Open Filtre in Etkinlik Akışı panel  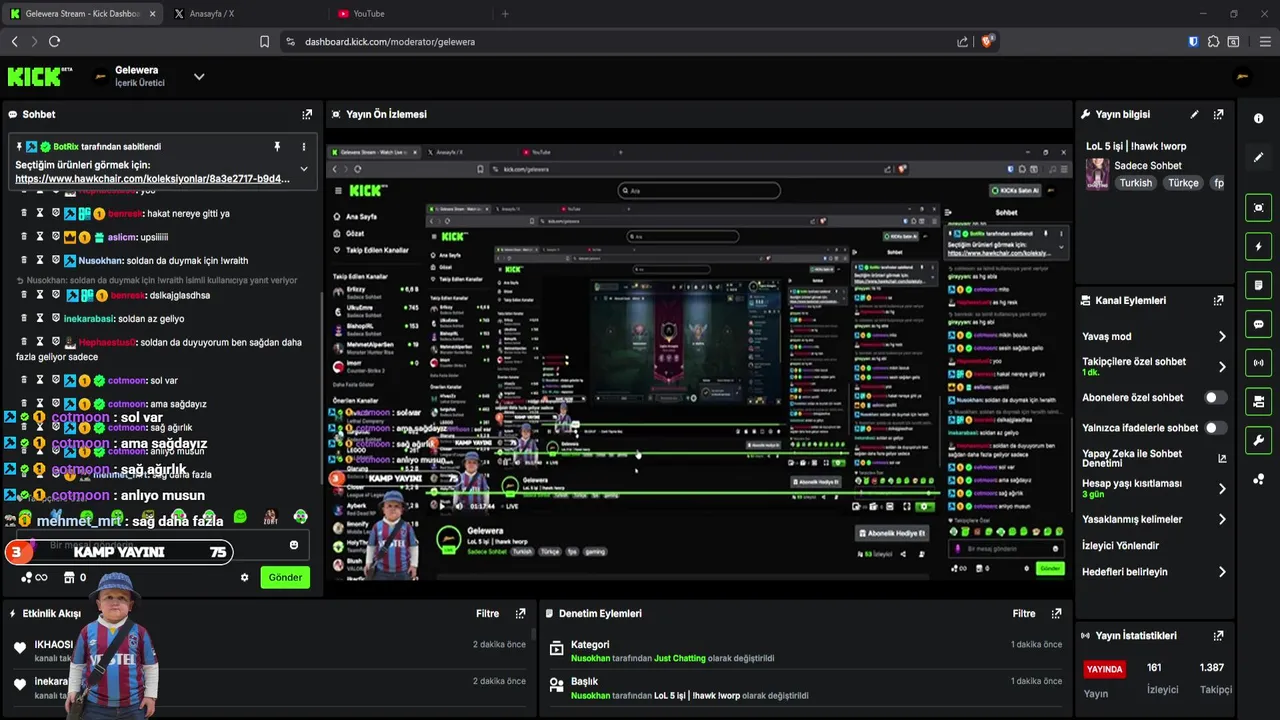click(487, 614)
